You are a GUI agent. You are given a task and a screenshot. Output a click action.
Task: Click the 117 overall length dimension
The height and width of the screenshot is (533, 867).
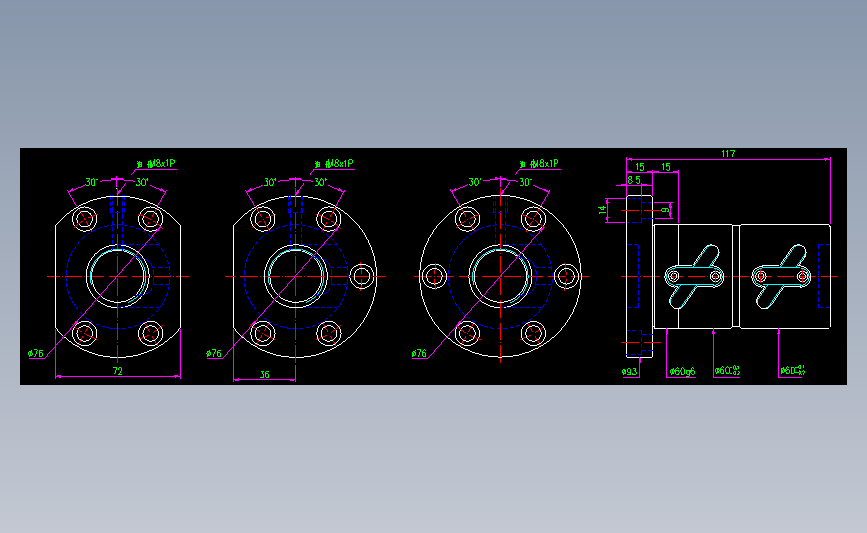point(728,154)
